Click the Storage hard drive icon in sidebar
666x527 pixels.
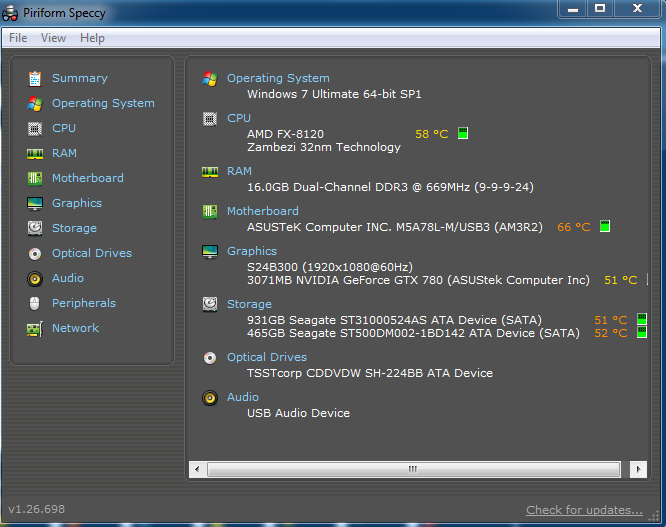point(35,228)
